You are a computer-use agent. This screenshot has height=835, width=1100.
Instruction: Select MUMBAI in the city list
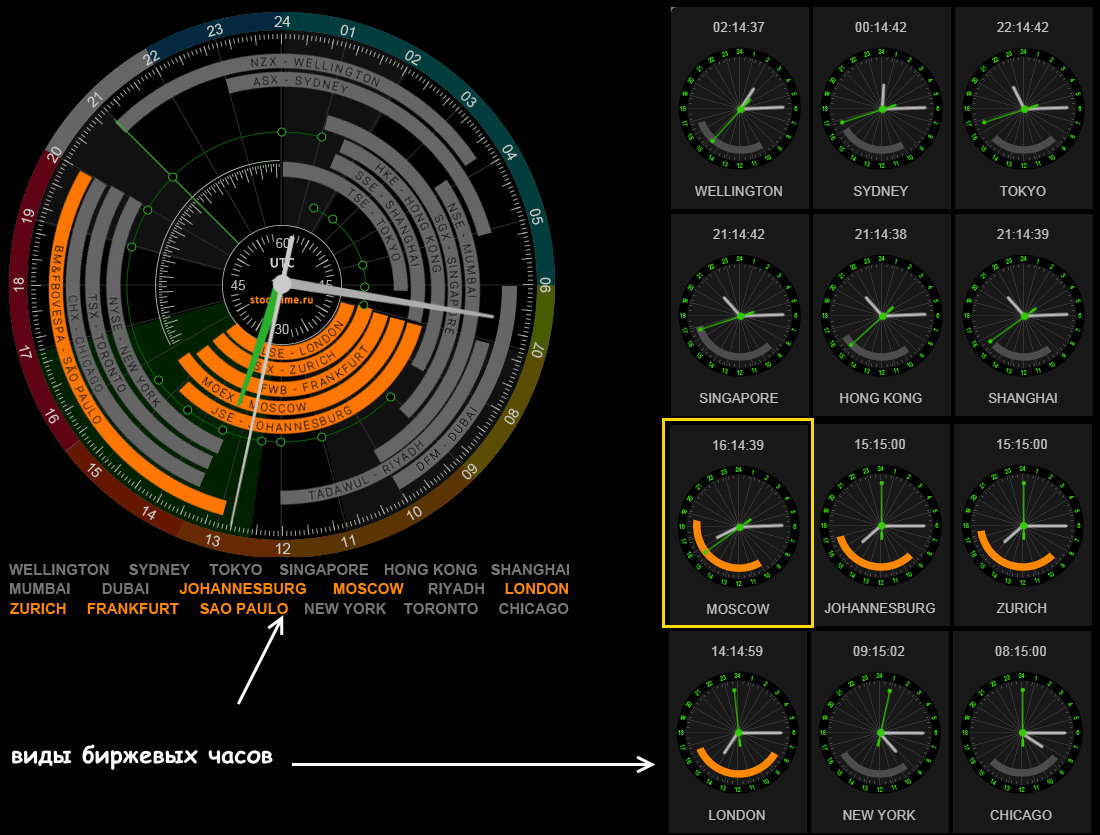pos(39,589)
